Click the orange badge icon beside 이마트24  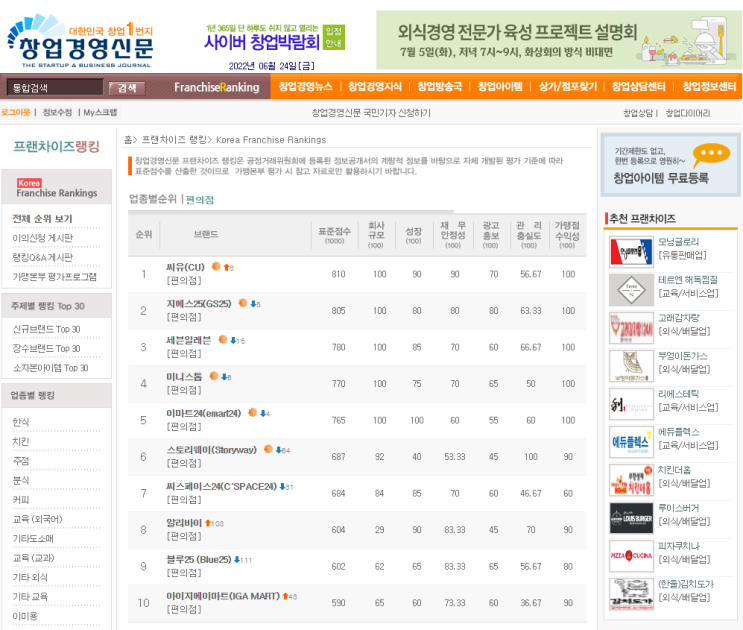(x=253, y=413)
